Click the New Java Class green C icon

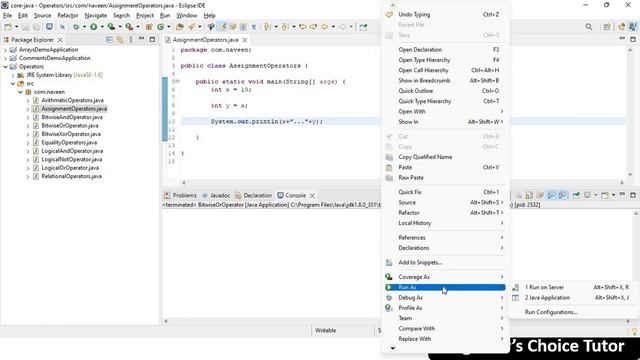click(x=160, y=27)
